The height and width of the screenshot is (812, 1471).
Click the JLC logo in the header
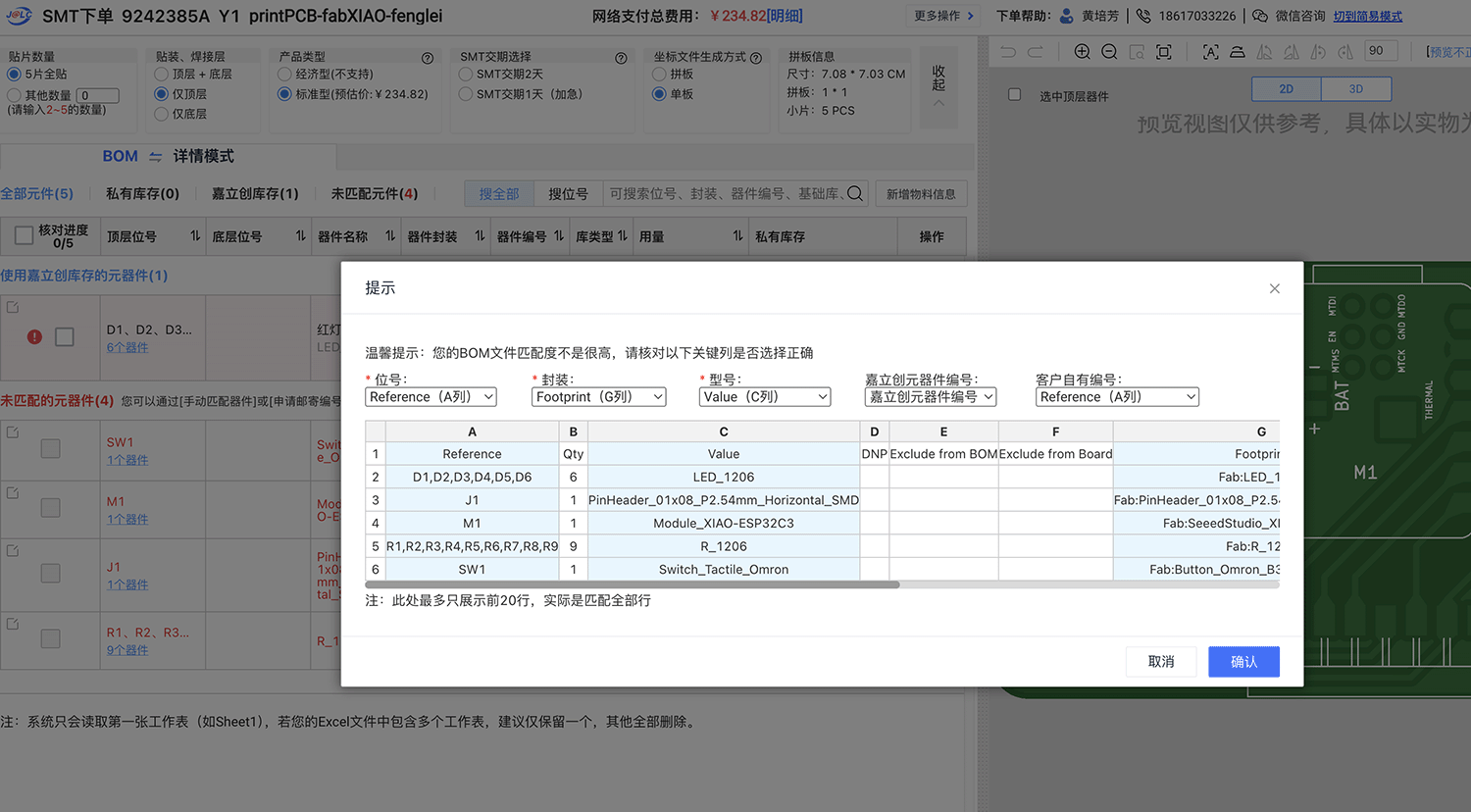[19, 16]
